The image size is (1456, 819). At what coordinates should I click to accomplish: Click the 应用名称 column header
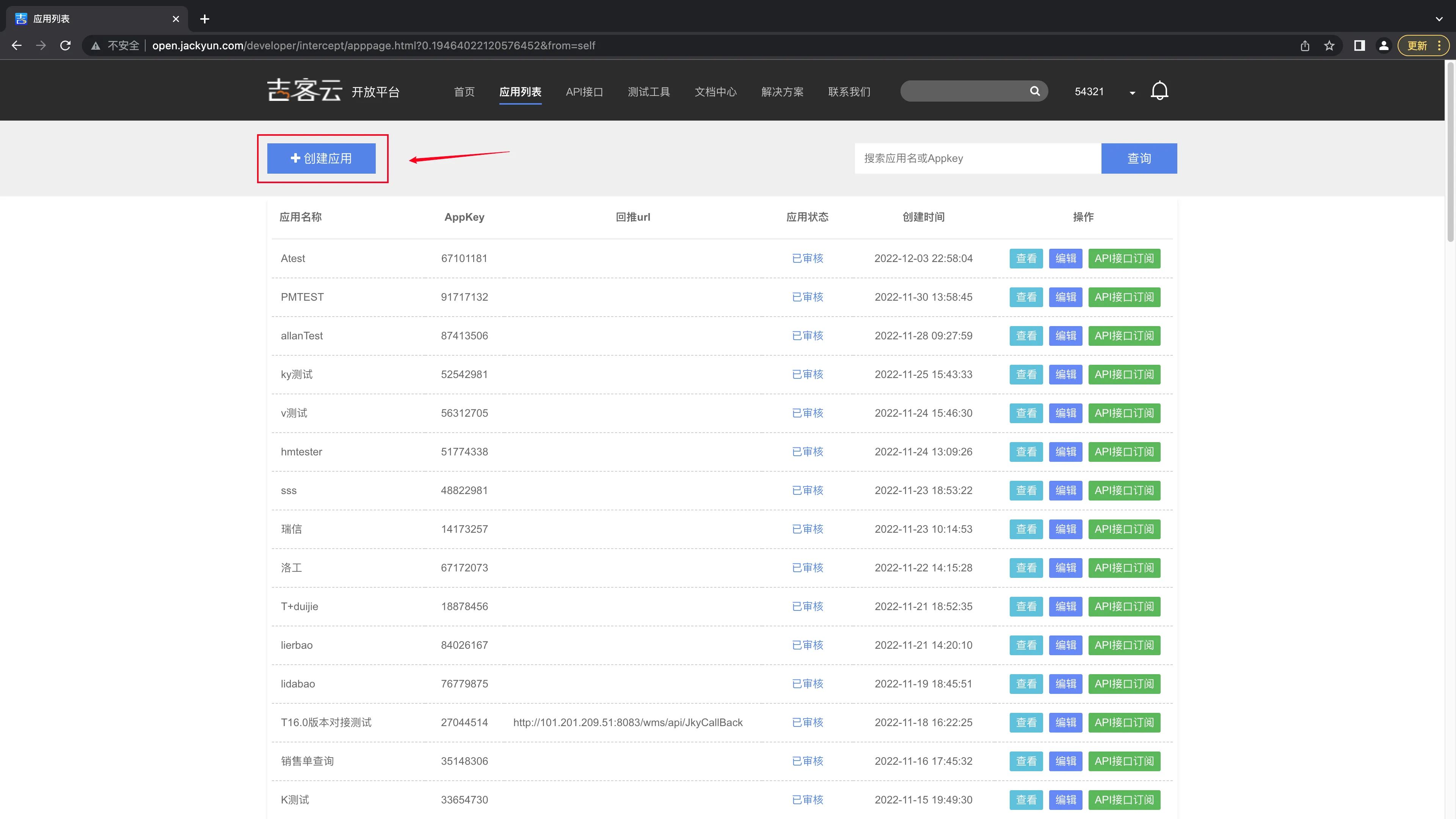[301, 217]
